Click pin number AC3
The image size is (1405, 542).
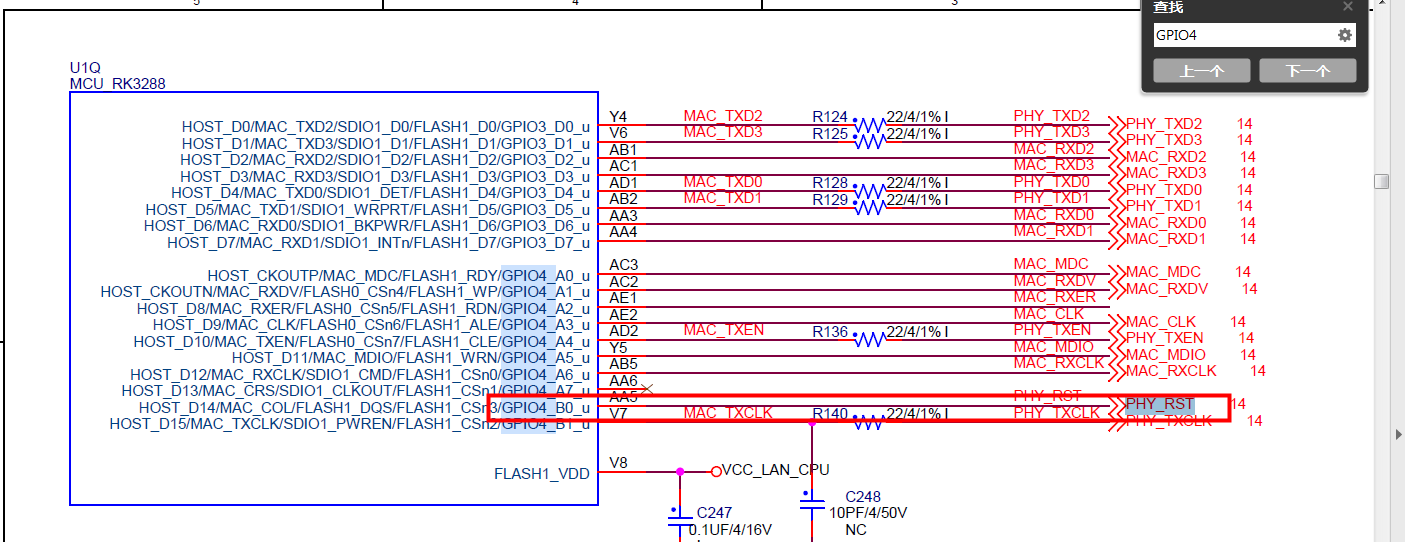(623, 265)
